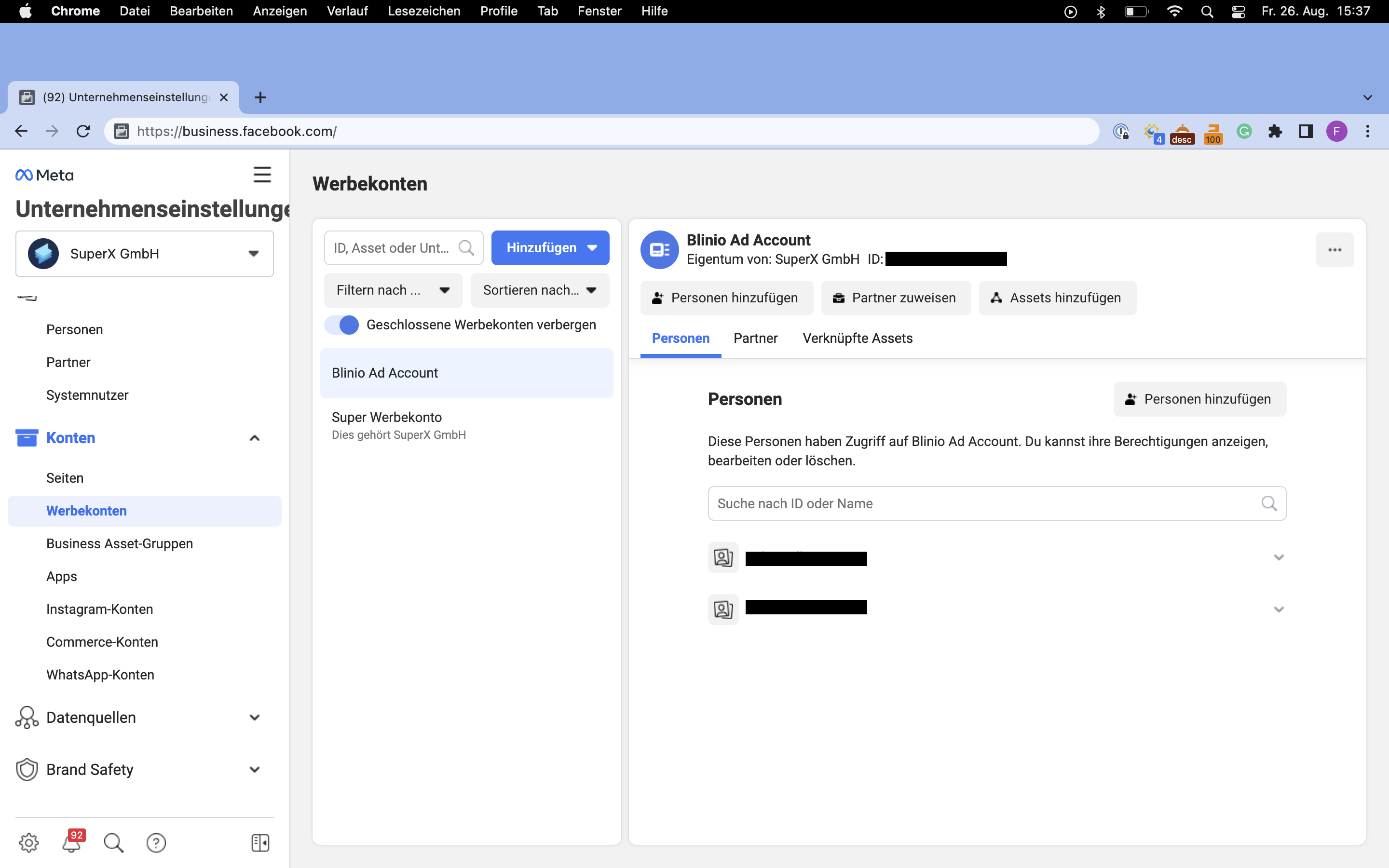Open the Hinzufügen dropdown button
Image resolution: width=1389 pixels, height=868 pixels.
click(x=550, y=248)
